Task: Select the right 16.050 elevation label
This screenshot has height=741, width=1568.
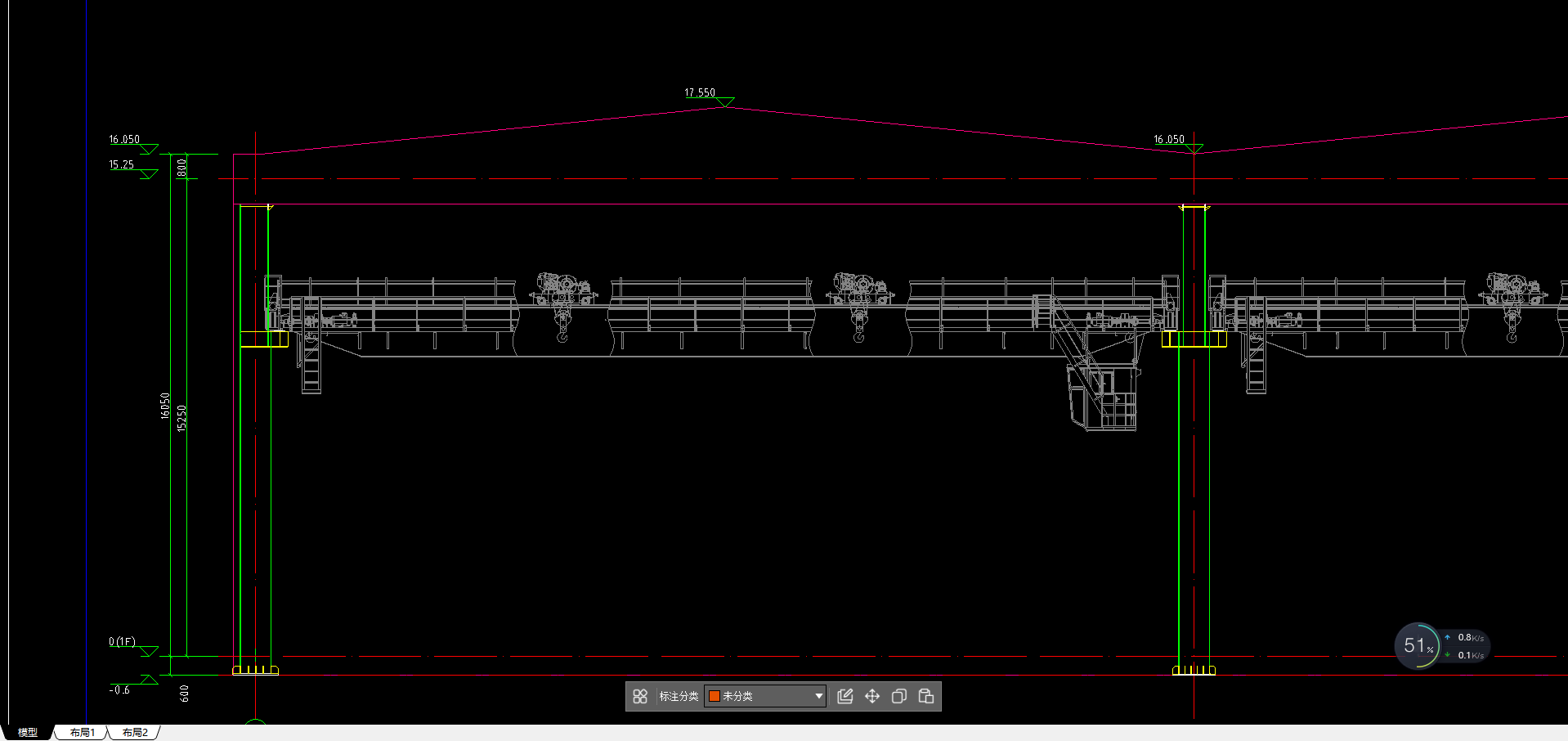Action: (x=1169, y=140)
